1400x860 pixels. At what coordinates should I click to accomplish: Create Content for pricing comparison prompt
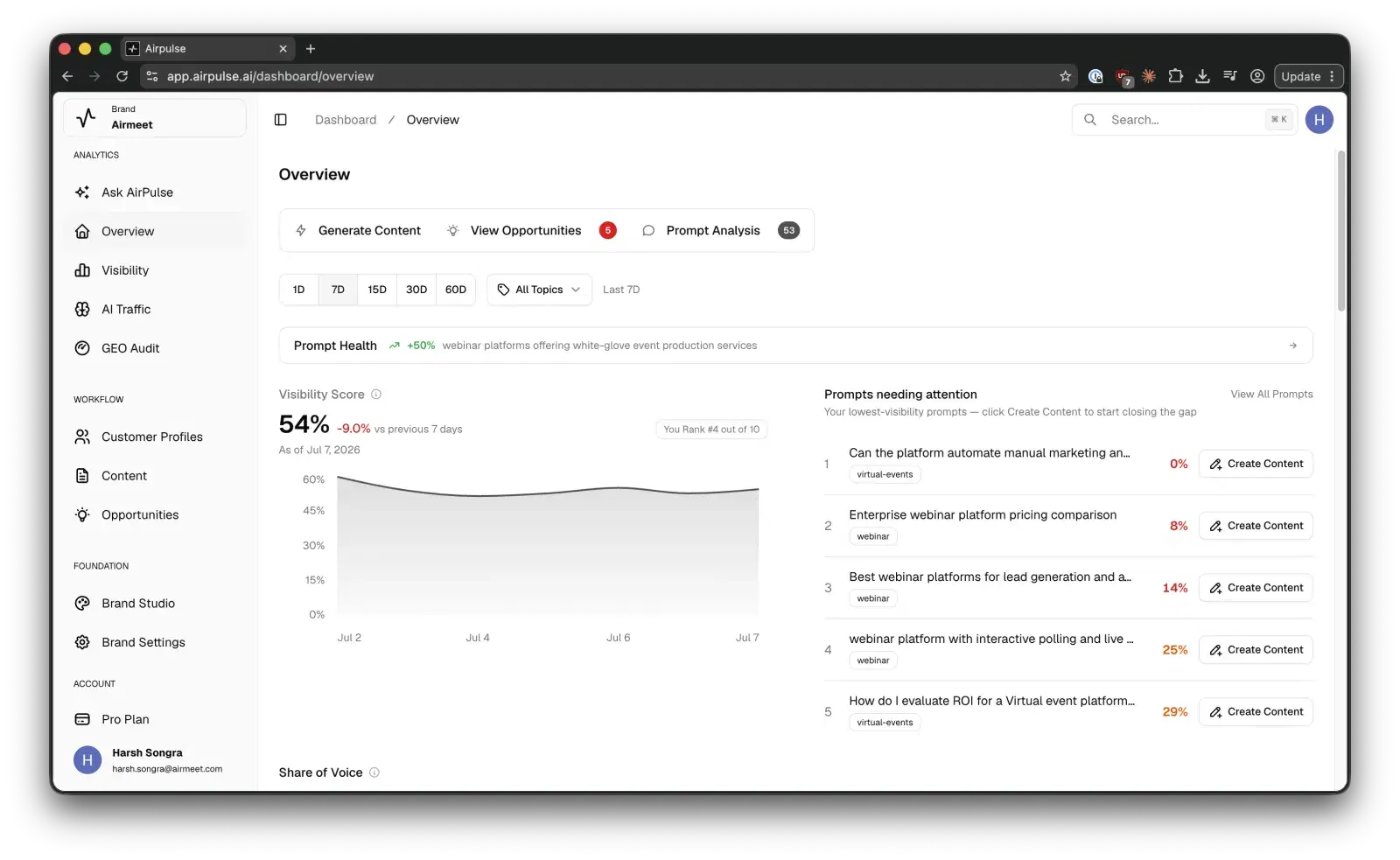[1256, 526]
